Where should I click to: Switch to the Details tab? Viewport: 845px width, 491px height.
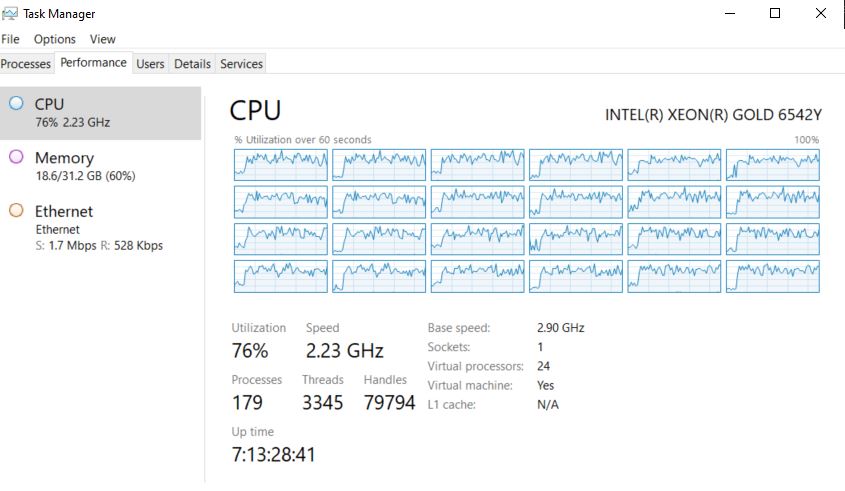pos(192,64)
